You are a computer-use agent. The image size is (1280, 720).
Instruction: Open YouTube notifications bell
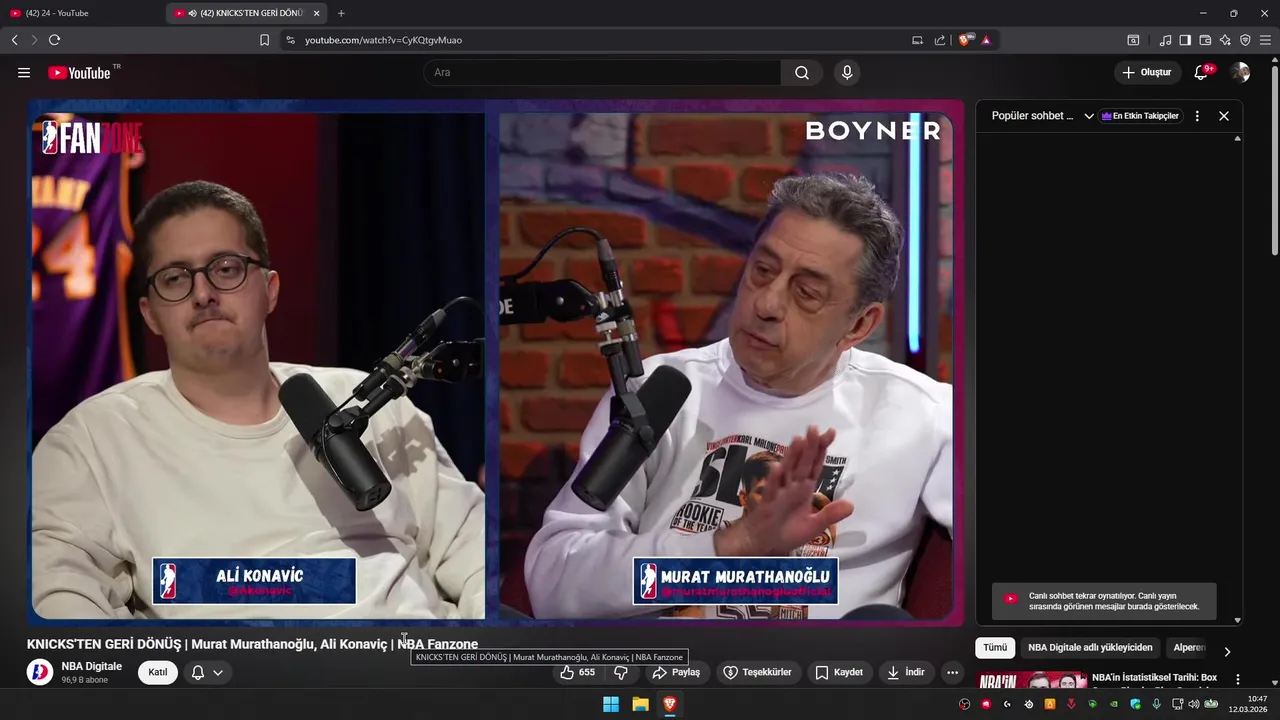click(1201, 73)
